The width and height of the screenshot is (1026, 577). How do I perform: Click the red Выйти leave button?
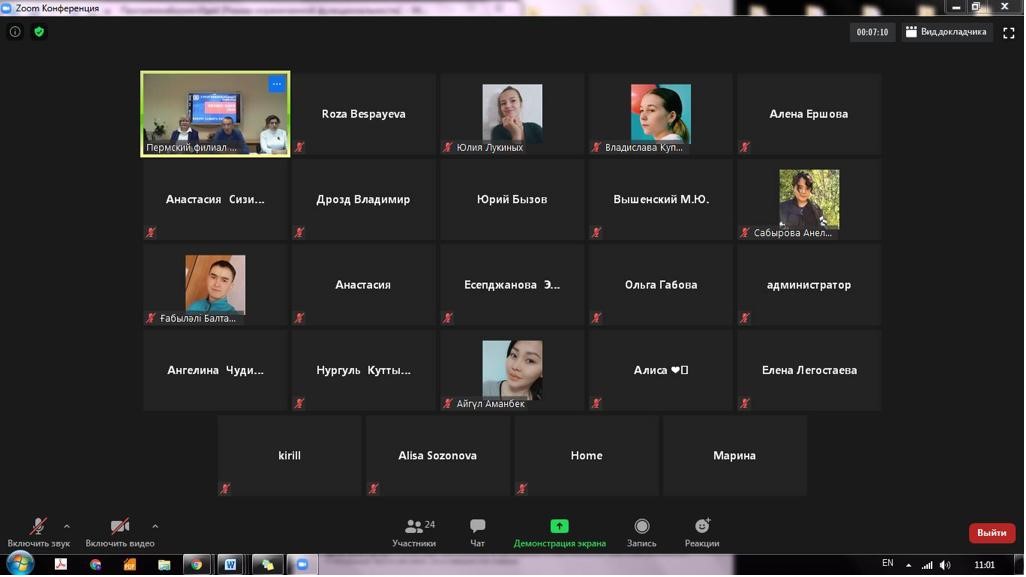[991, 533]
